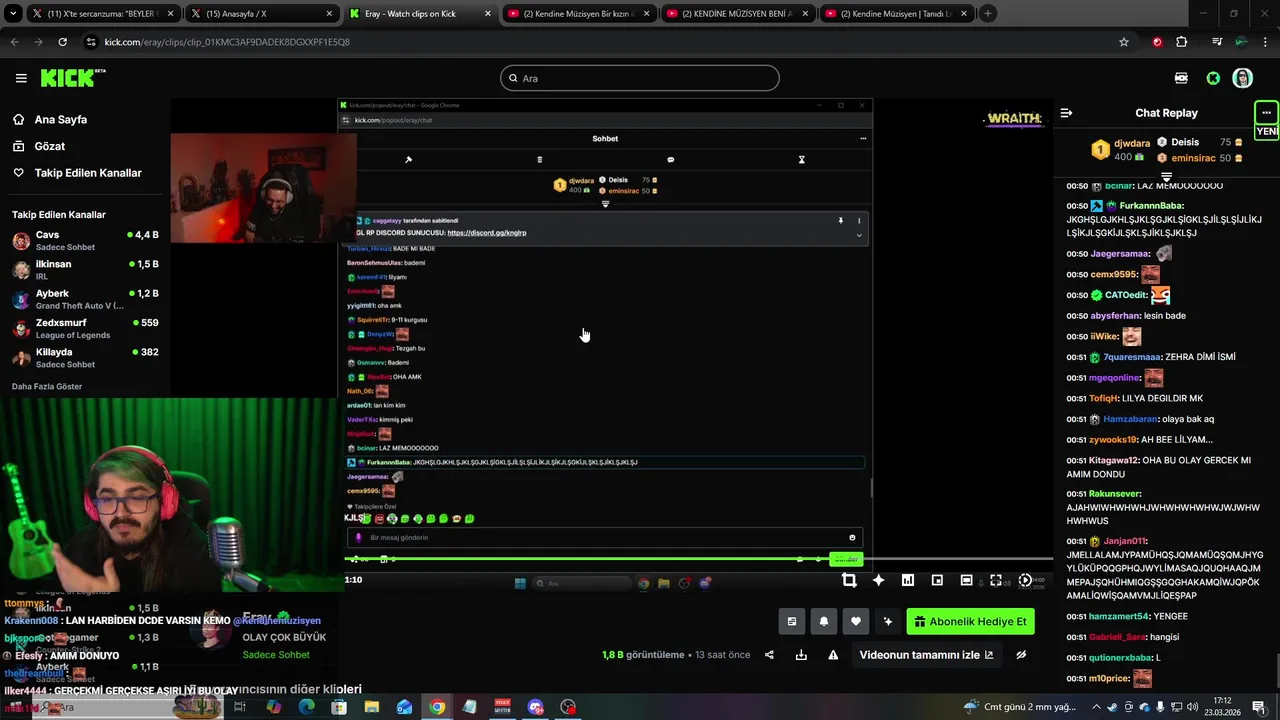Click Videonun tamamını izle link
This screenshot has height=720, width=1280.
tap(926, 655)
